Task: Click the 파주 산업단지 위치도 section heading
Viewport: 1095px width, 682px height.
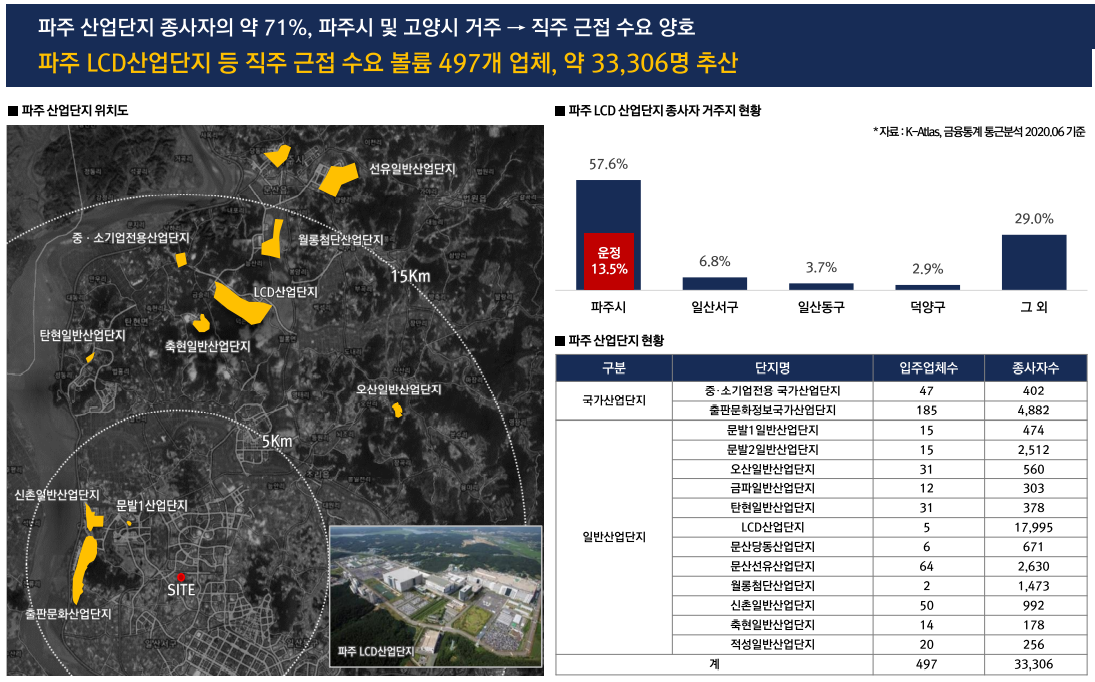Action: coord(68,110)
